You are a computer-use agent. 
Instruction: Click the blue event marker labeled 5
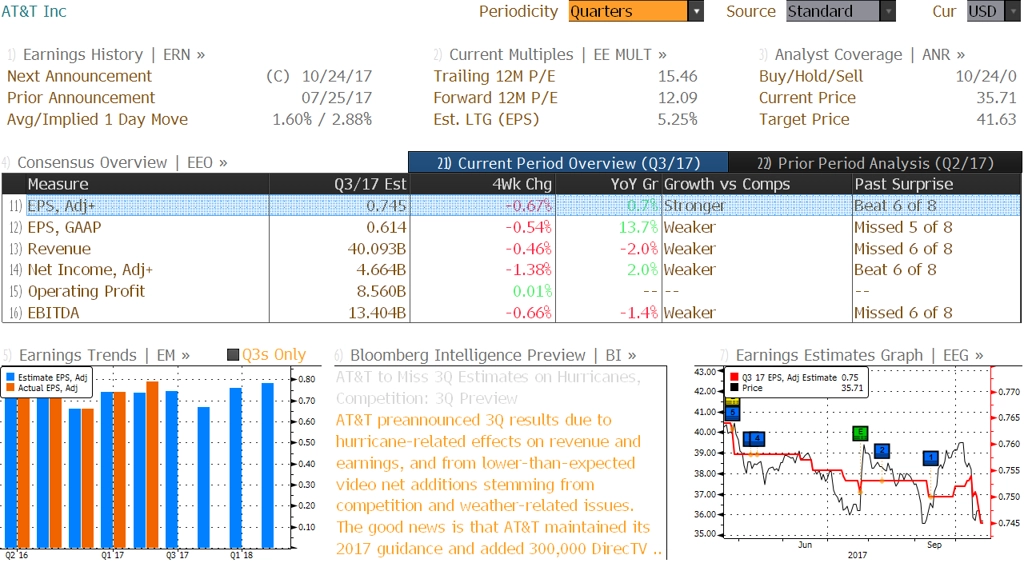tap(732, 413)
